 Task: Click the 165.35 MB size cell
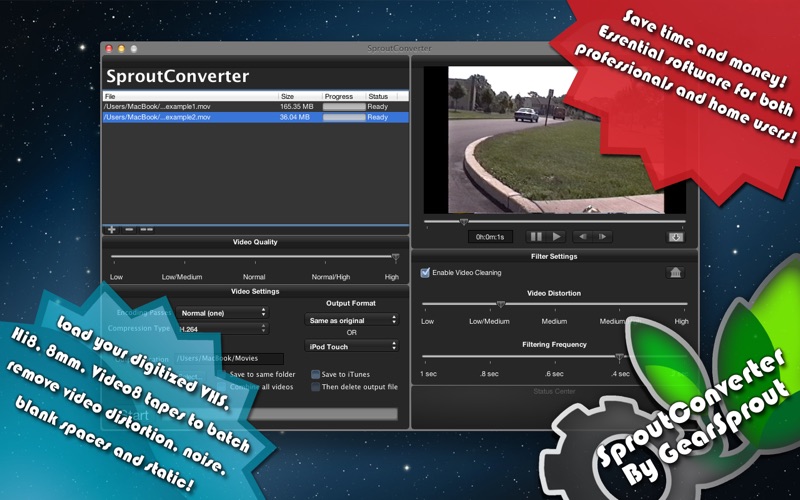point(296,107)
